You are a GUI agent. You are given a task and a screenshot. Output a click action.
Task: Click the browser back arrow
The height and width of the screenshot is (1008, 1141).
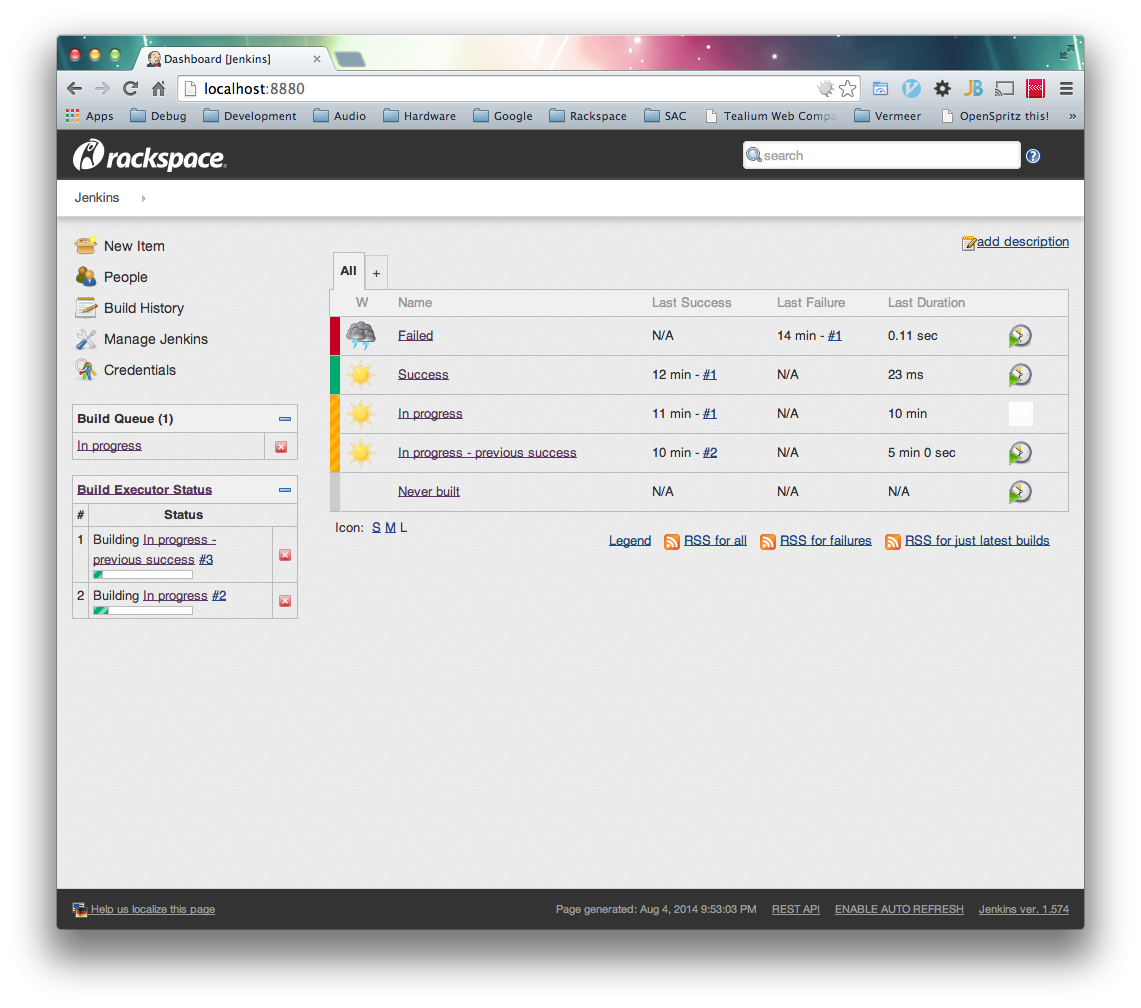coord(74,89)
